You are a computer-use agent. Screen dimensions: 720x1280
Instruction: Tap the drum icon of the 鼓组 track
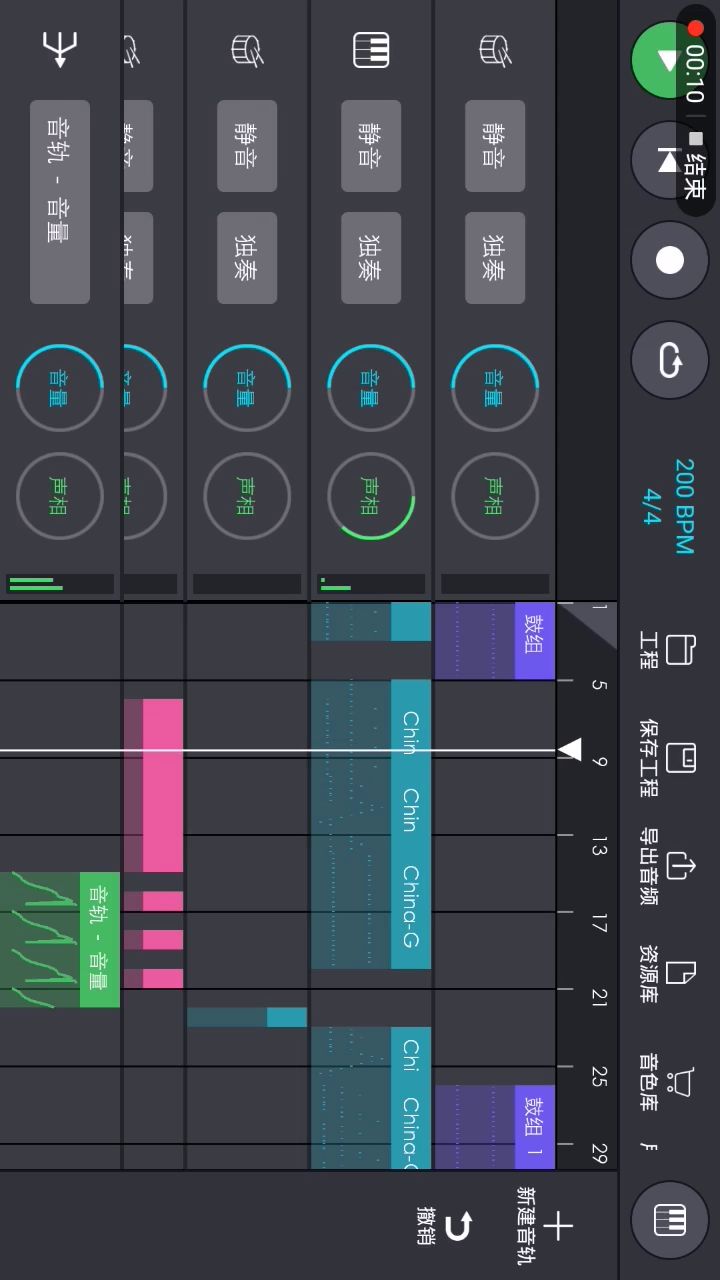point(494,50)
